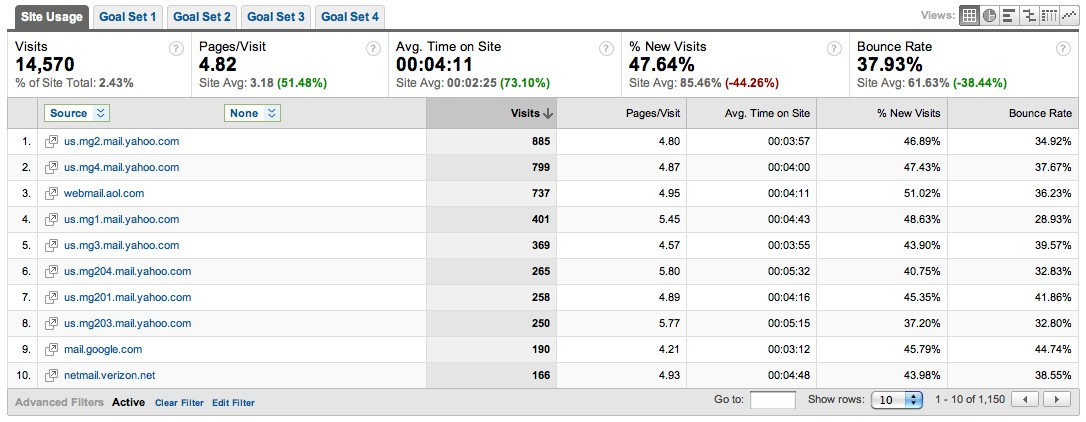The image size is (1086, 422).
Task: Open the pivot table view
Action: [x=1049, y=16]
